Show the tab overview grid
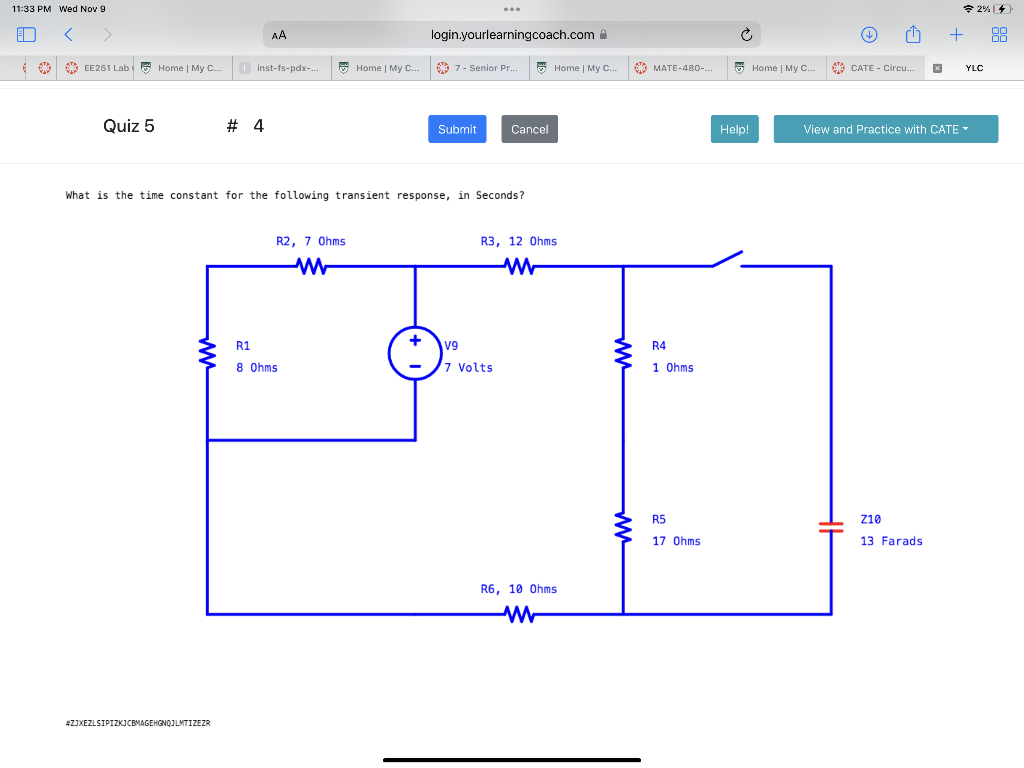Screen dimensions: 1024x768 coord(999,33)
